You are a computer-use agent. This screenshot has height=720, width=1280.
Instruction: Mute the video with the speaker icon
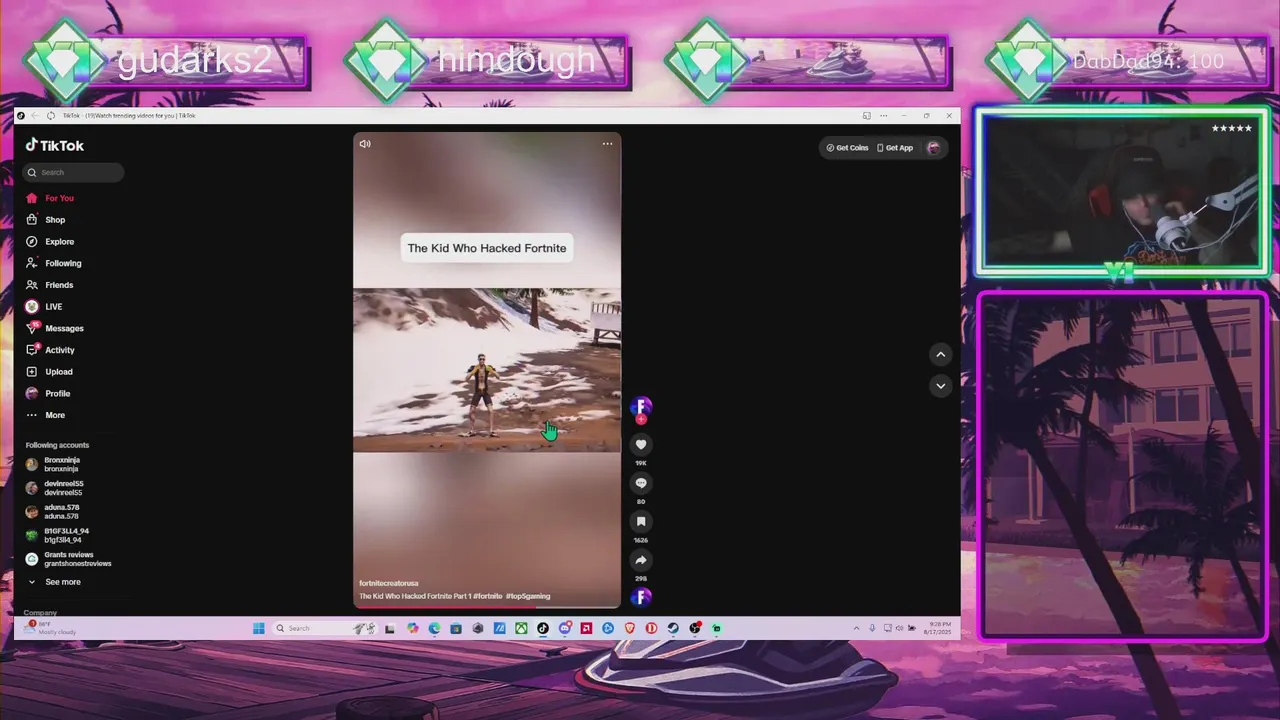[365, 144]
